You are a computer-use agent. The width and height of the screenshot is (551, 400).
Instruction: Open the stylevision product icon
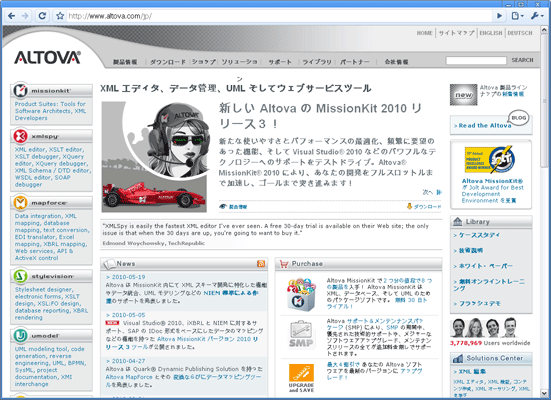coord(20,276)
